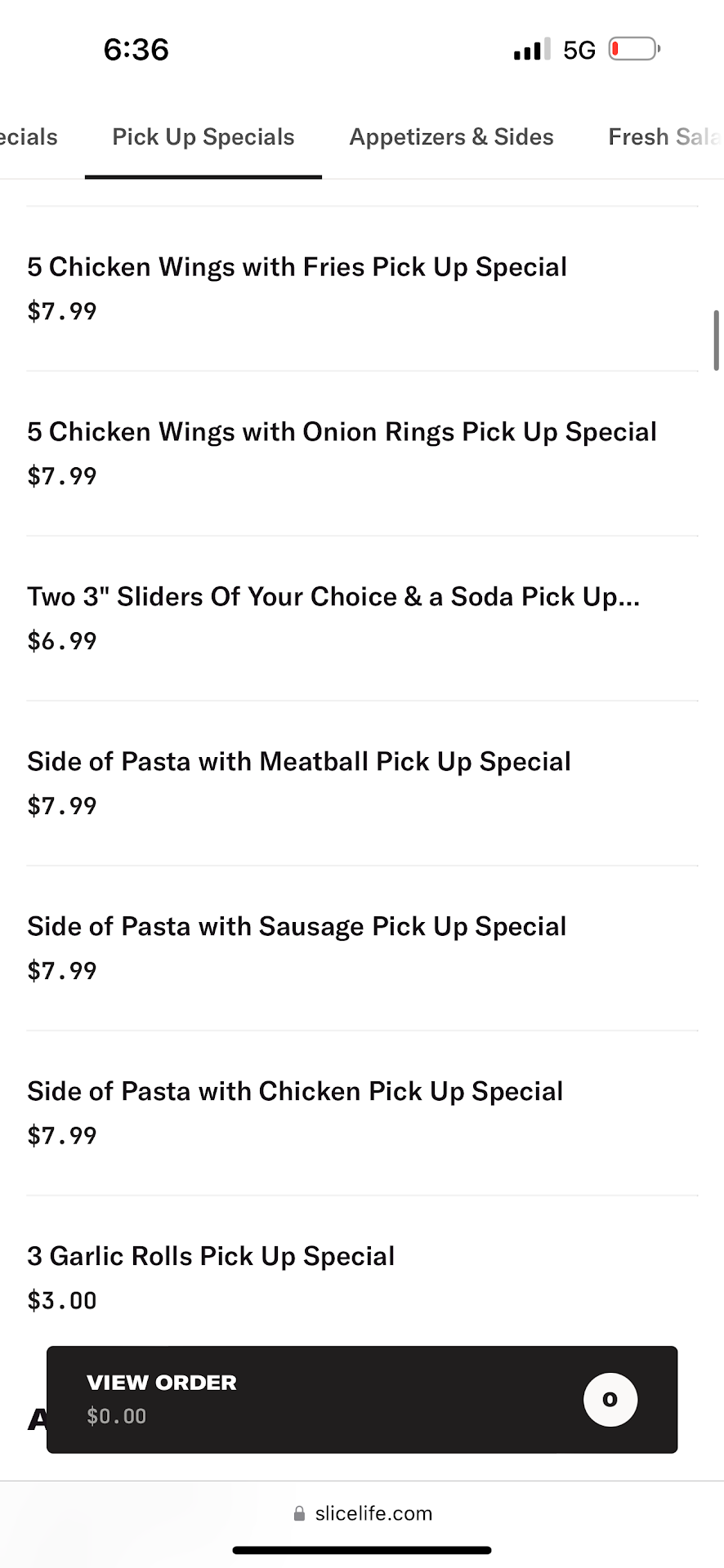
Task: Choose 5 Chicken Wings with Fries special
Action: point(297,267)
